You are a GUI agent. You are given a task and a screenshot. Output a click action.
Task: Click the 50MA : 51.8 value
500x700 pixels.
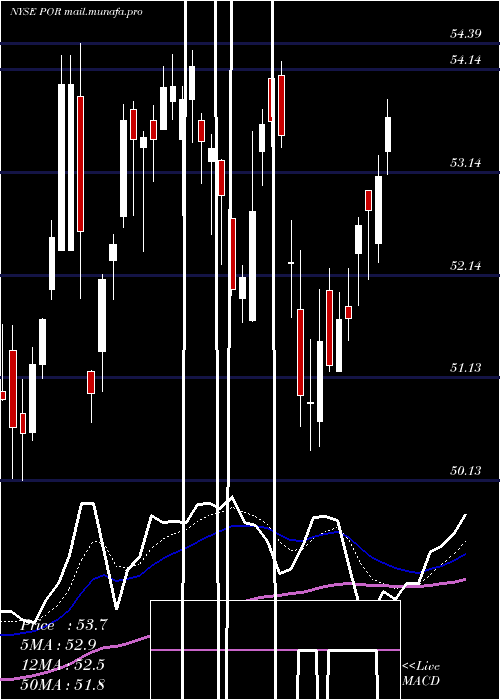pyautogui.click(x=63, y=684)
